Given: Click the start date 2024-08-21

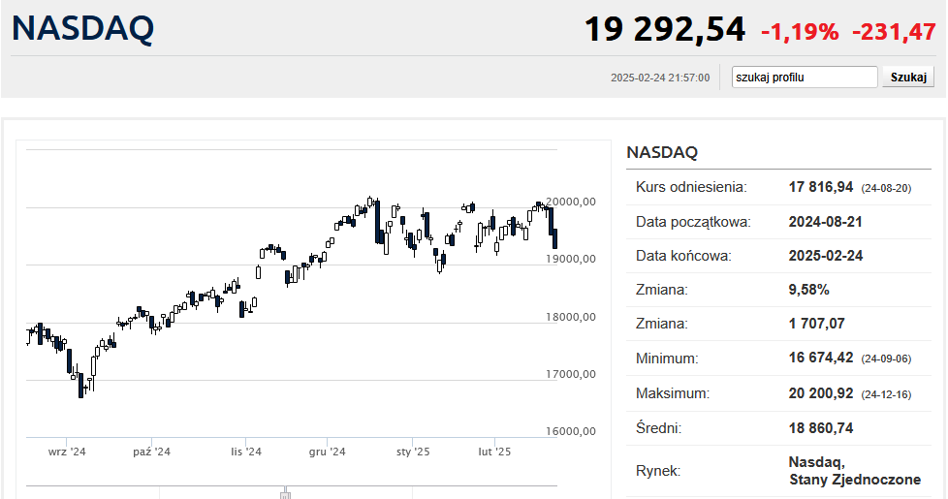Looking at the screenshot, I should pyautogui.click(x=825, y=222).
